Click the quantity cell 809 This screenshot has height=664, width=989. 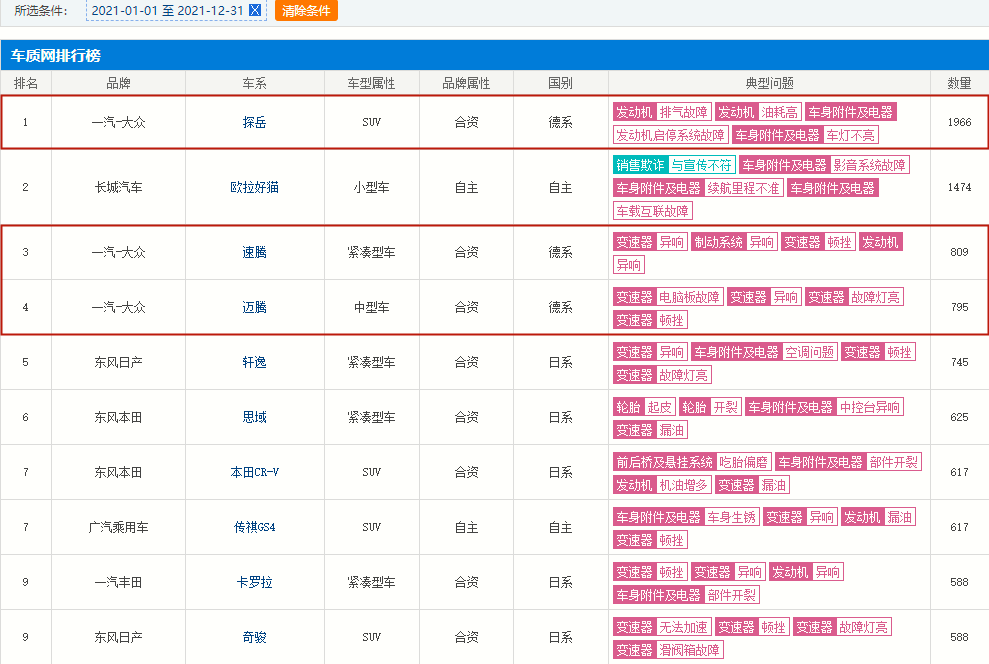tap(959, 252)
